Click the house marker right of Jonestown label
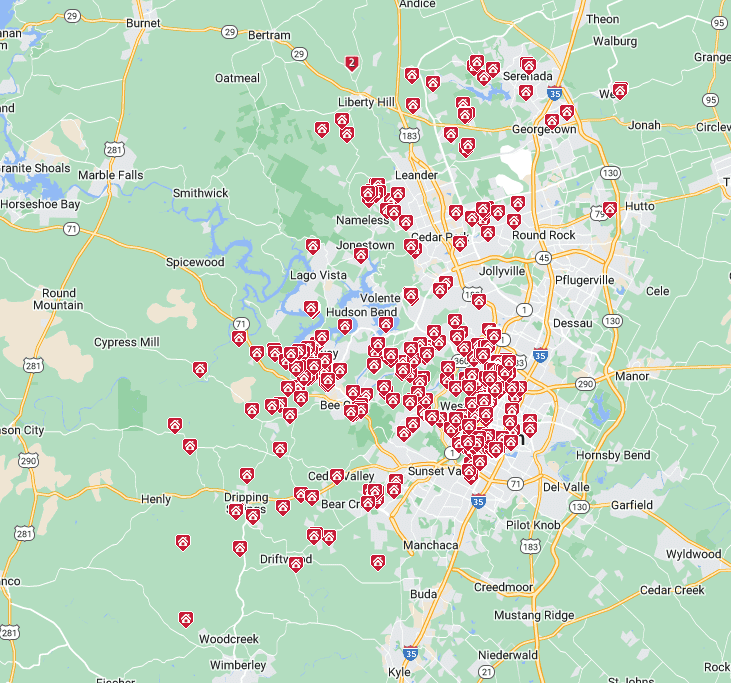The width and height of the screenshot is (731, 683). point(411,245)
